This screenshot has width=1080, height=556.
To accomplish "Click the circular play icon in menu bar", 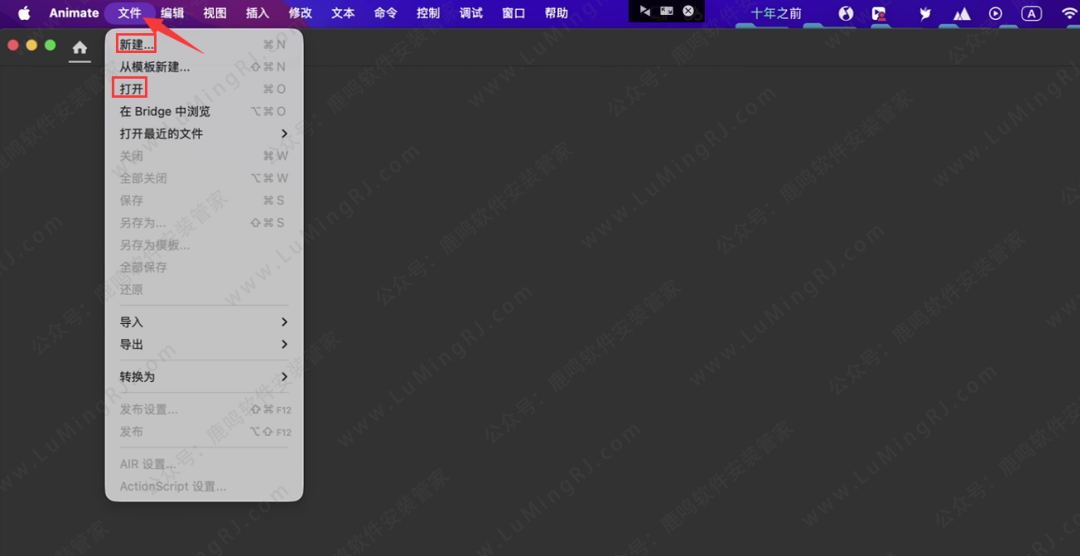I will [995, 13].
